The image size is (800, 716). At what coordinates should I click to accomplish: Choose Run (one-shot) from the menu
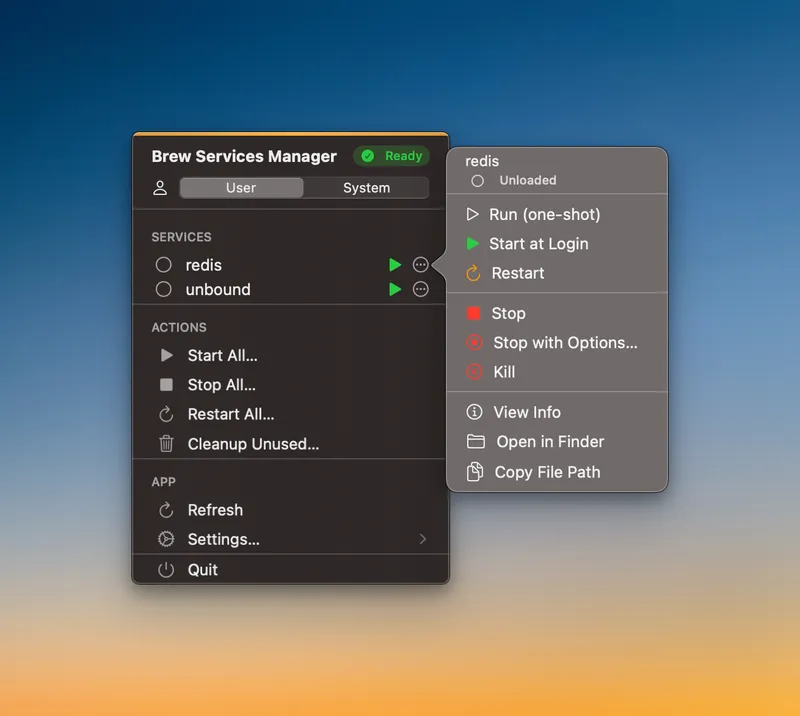[545, 214]
